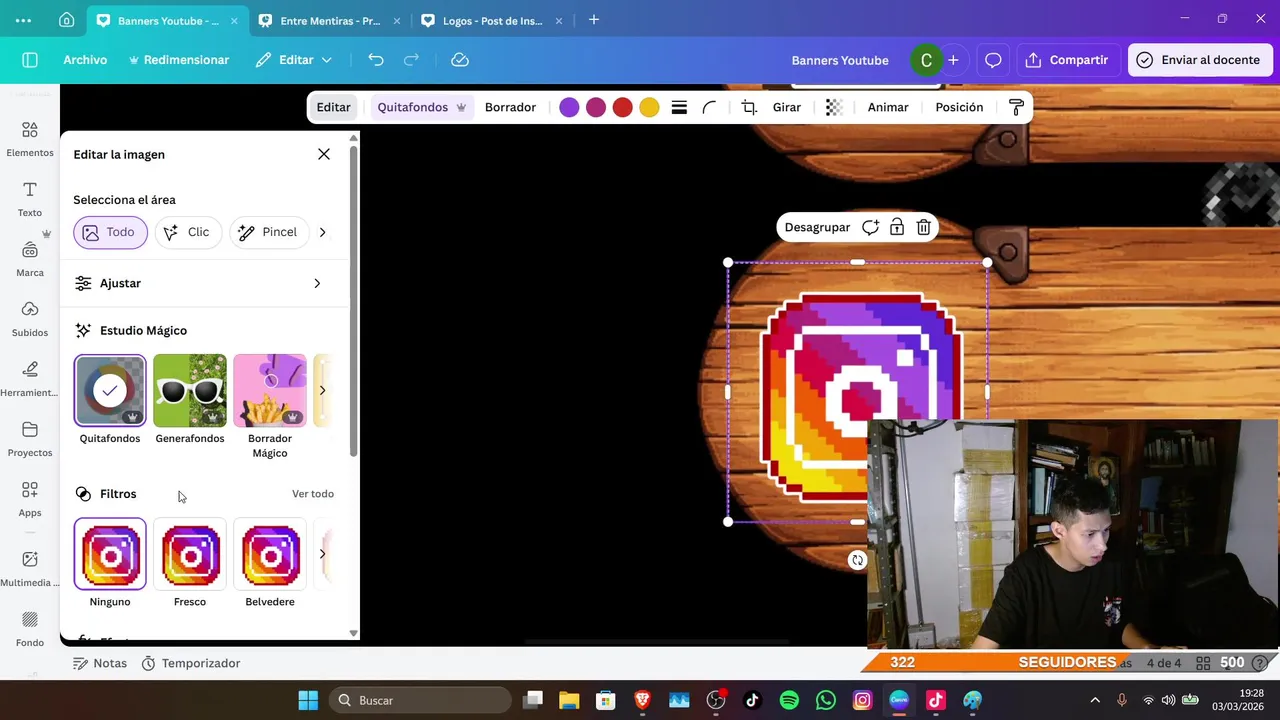1280x720 pixels.
Task: Show more filters with the arrow
Action: pyautogui.click(x=322, y=554)
